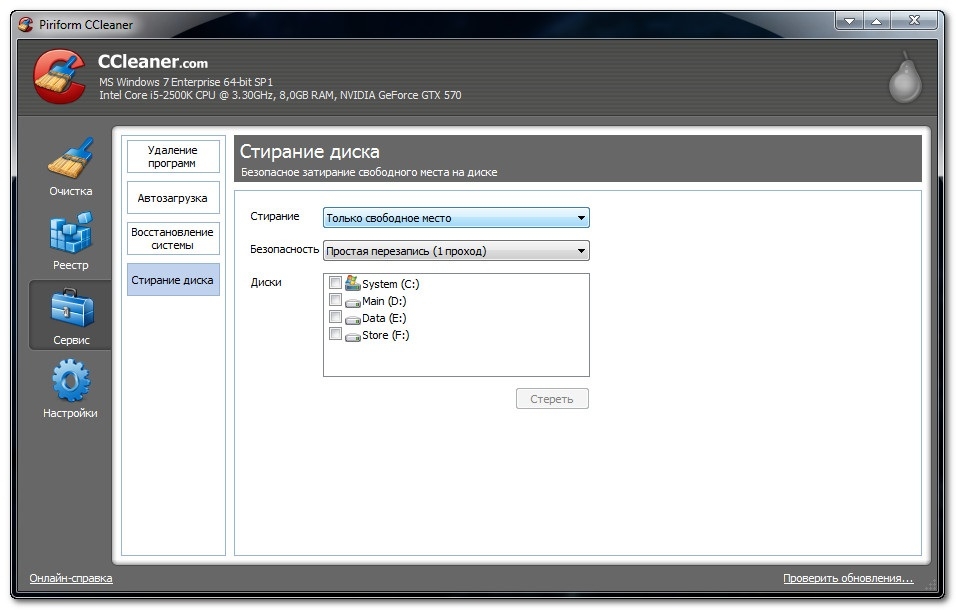Enable the System (C:) disk checkbox

(335, 283)
